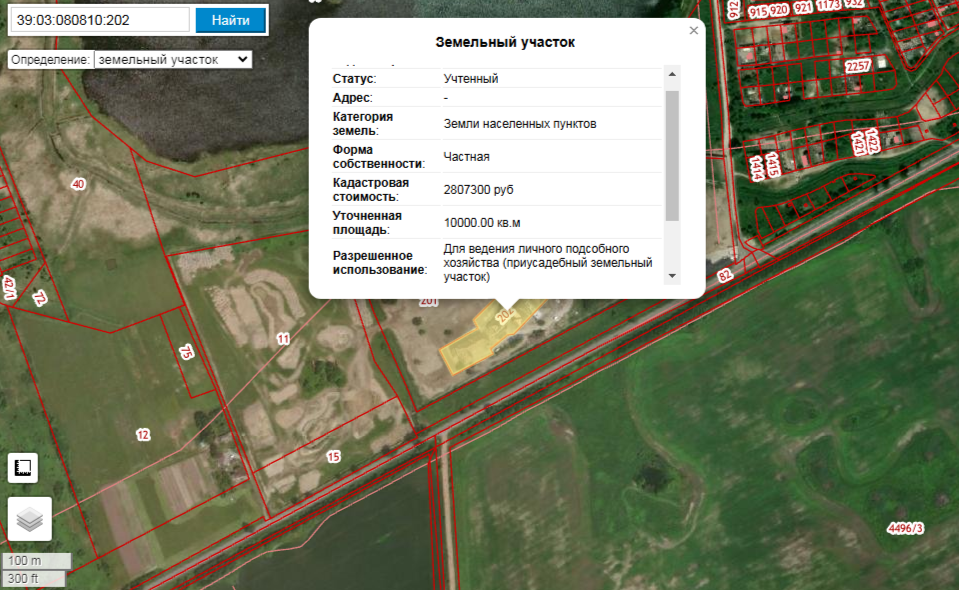The height and width of the screenshot is (590, 959).
Task: Click the Кадастровая стоимость value 2807300 руб
Action: point(478,189)
